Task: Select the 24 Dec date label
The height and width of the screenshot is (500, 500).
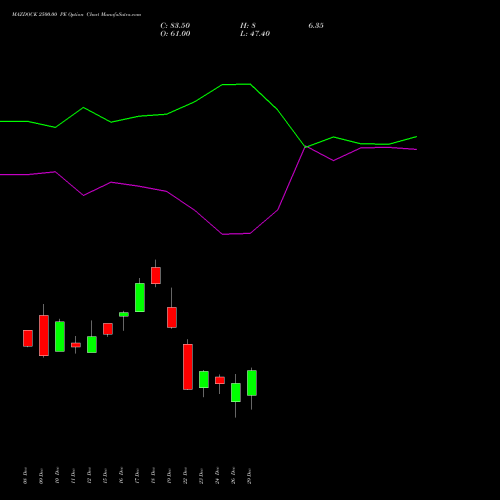Action: [217, 476]
